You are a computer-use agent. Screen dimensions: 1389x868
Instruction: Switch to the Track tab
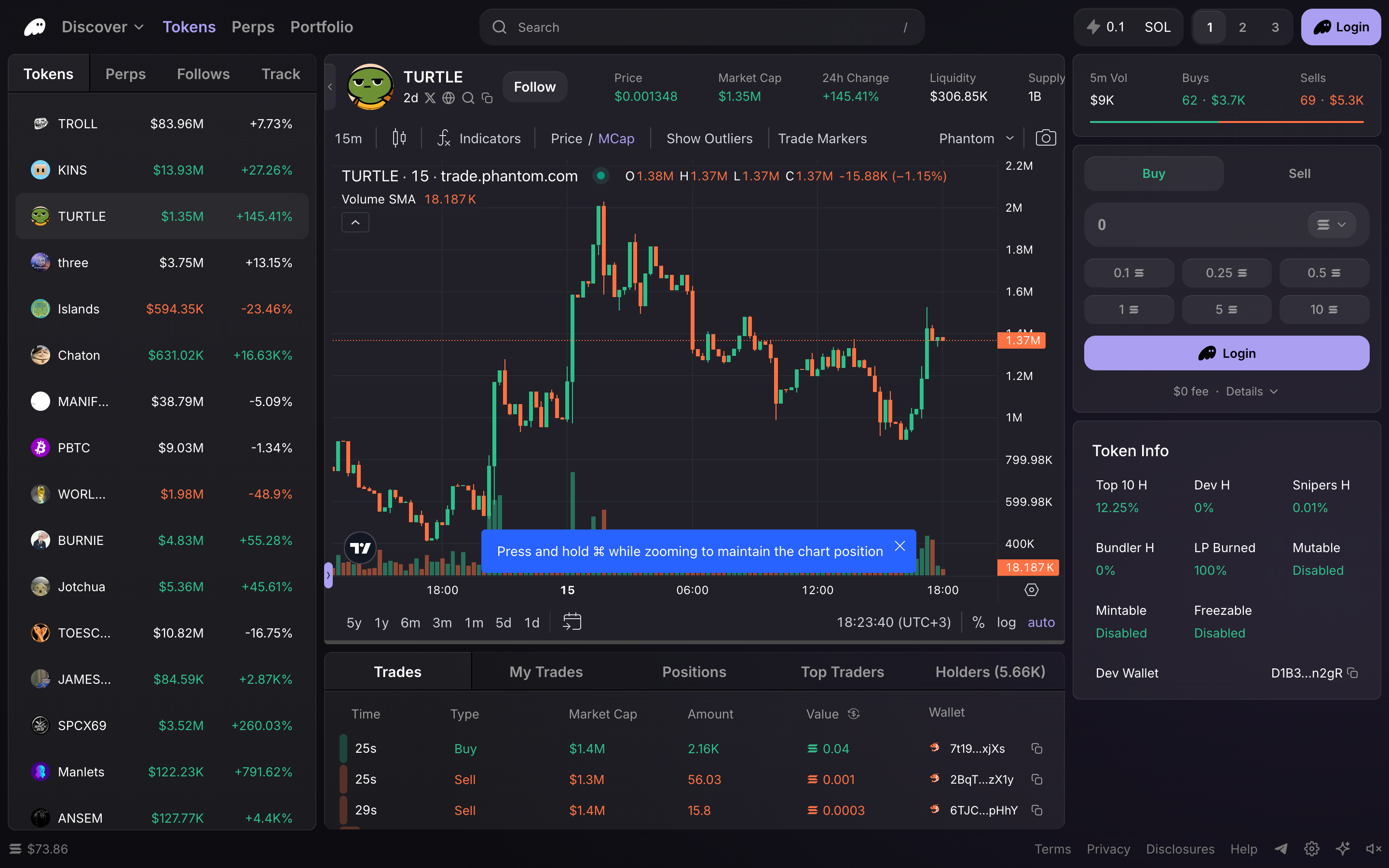(x=281, y=74)
